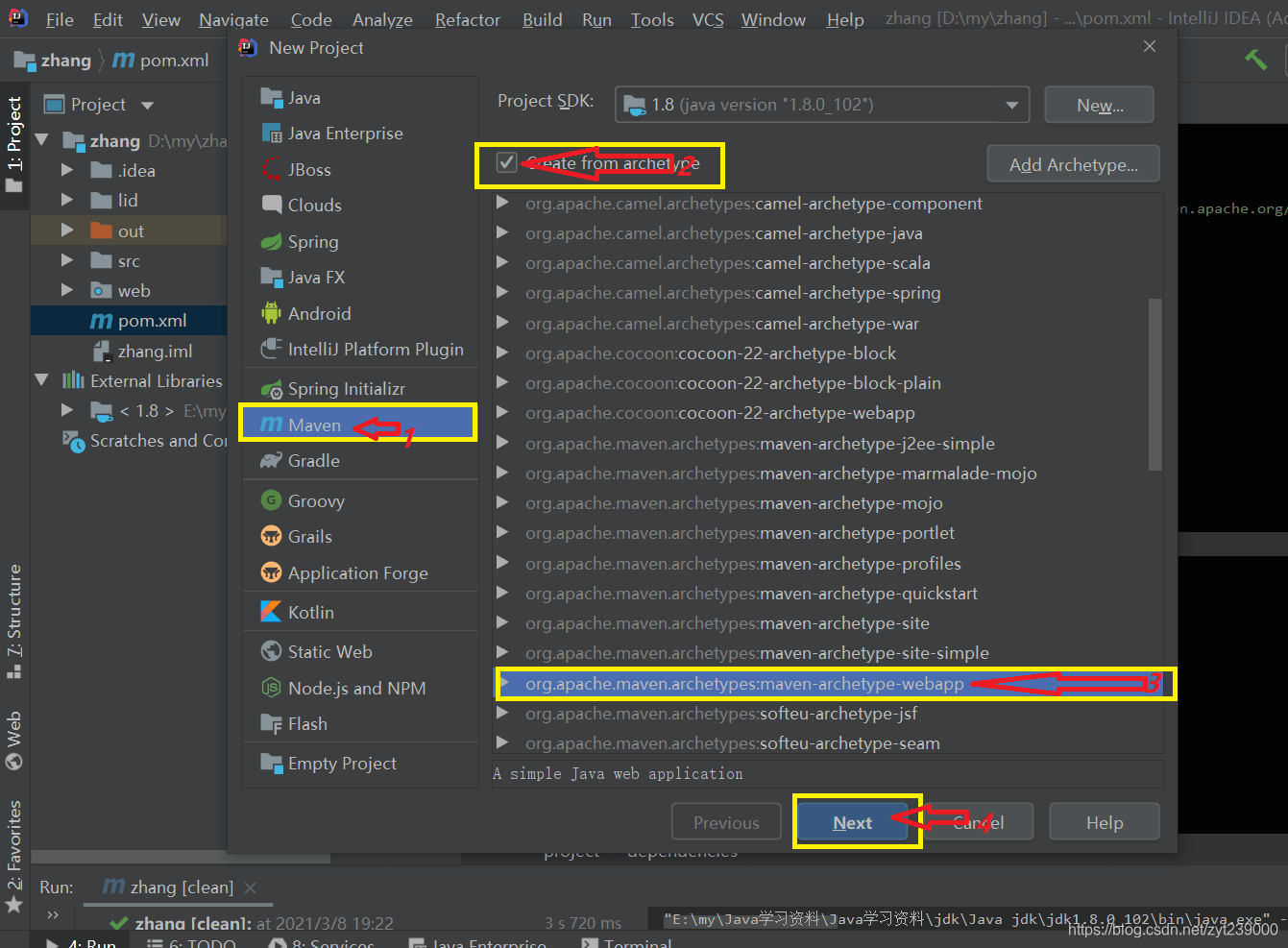The image size is (1288, 948).
Task: Close the zhang [clean] run tab
Action: coord(250,887)
